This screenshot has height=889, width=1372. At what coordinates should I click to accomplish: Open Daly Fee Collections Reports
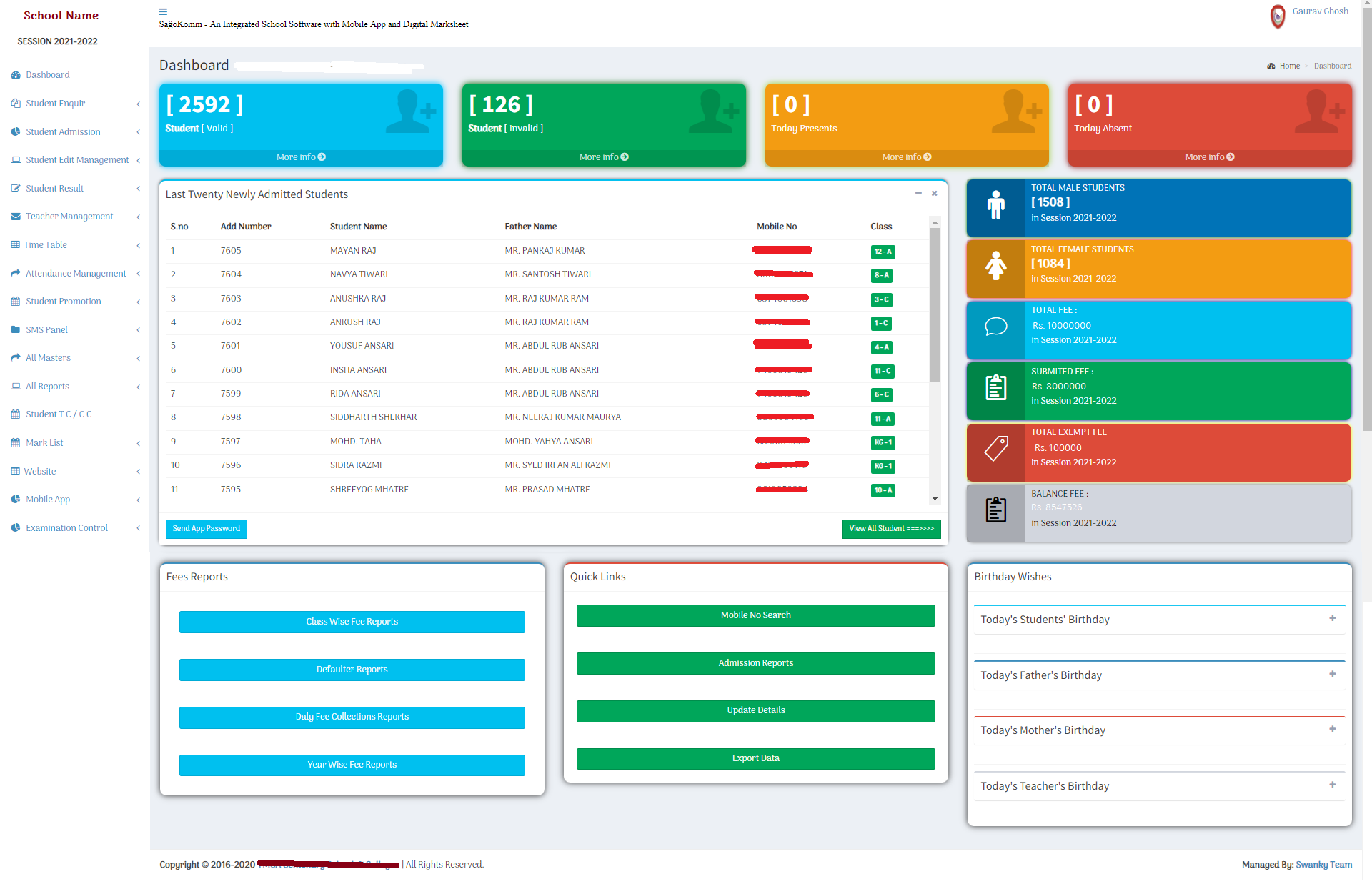pyautogui.click(x=352, y=717)
